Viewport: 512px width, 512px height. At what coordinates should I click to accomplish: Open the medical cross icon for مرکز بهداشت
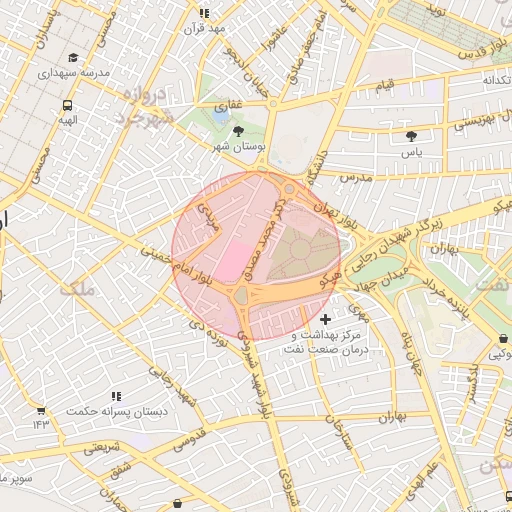pyautogui.click(x=325, y=319)
